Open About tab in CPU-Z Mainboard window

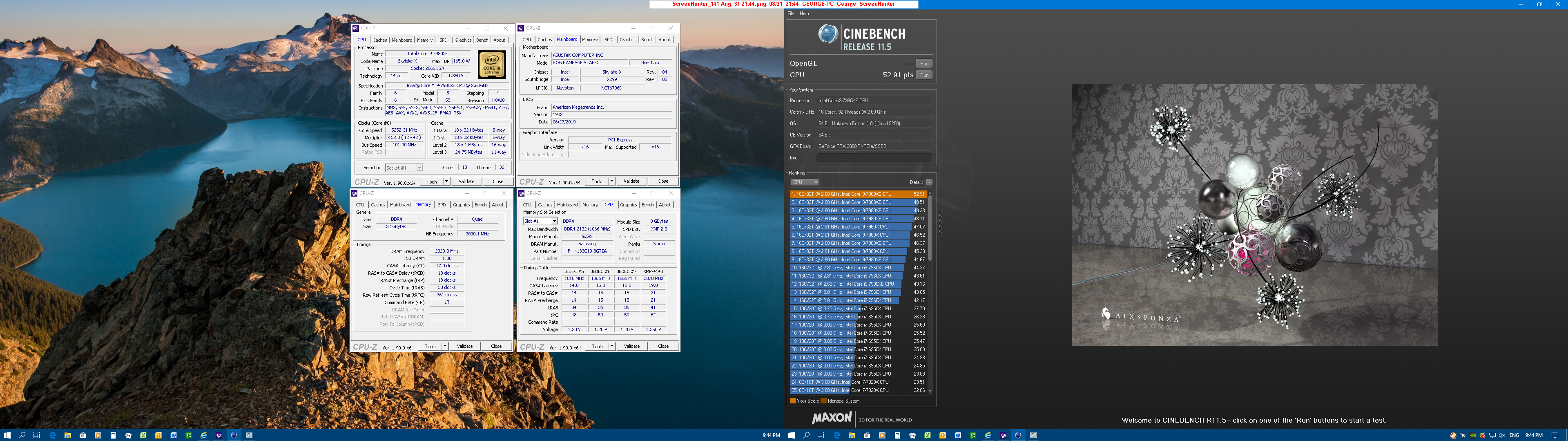664,40
